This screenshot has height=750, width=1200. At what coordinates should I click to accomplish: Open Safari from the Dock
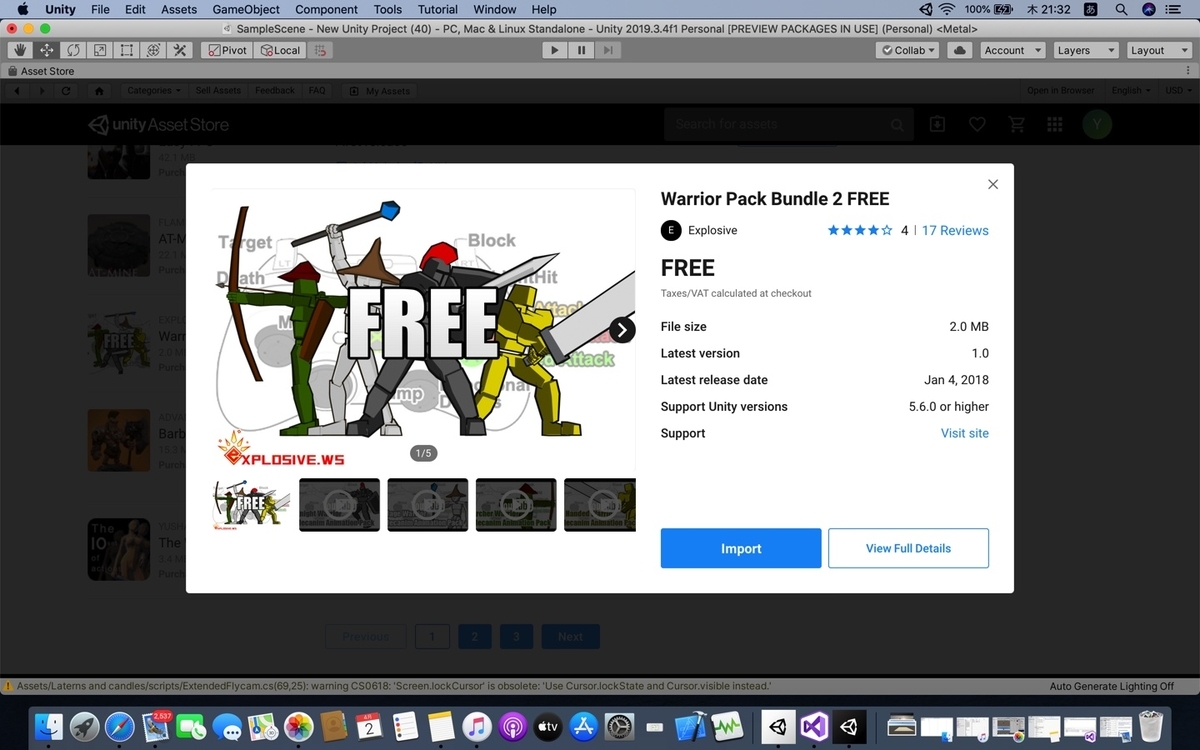point(120,726)
